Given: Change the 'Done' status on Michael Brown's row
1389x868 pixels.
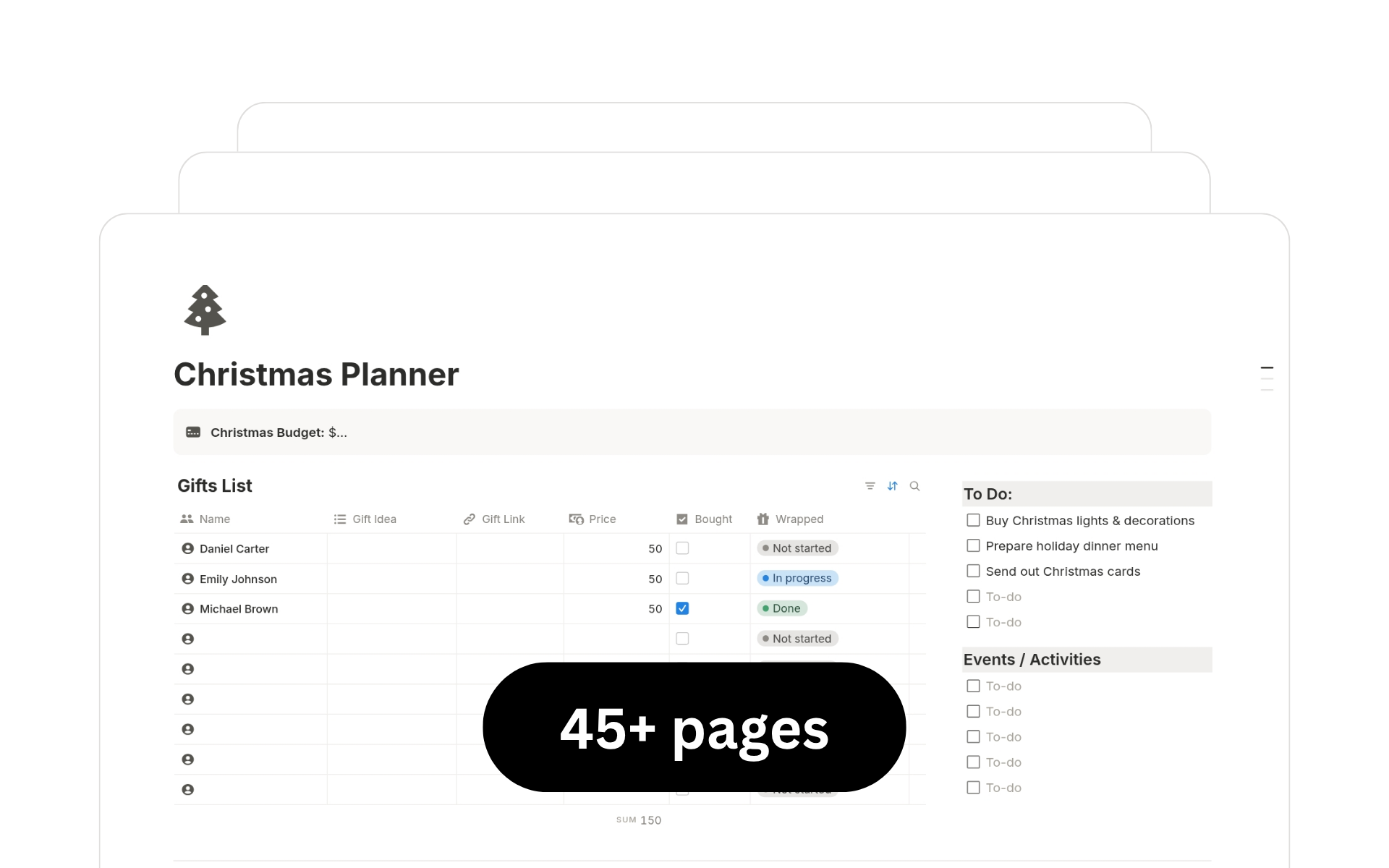Looking at the screenshot, I should click(x=782, y=608).
